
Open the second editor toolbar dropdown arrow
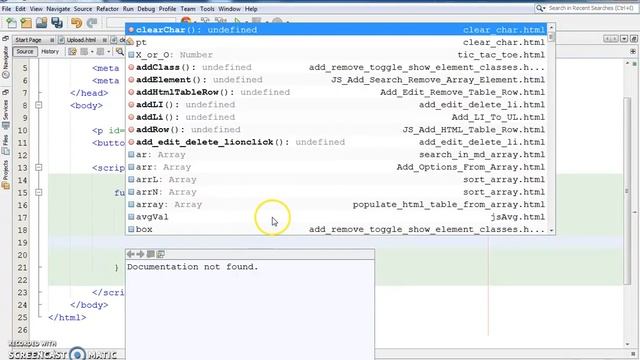click(109, 51)
